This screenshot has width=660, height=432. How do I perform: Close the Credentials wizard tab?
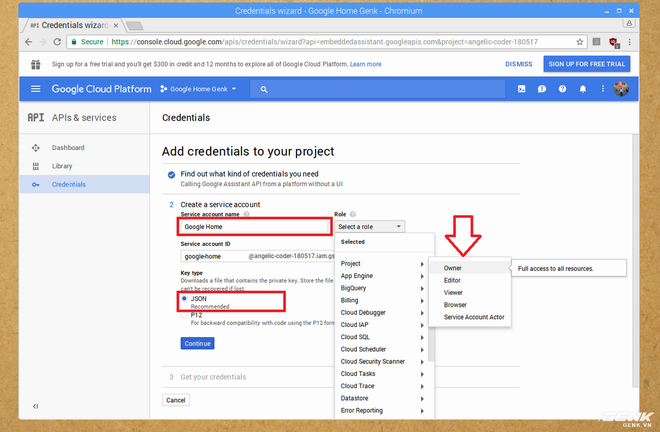[x=116, y=26]
